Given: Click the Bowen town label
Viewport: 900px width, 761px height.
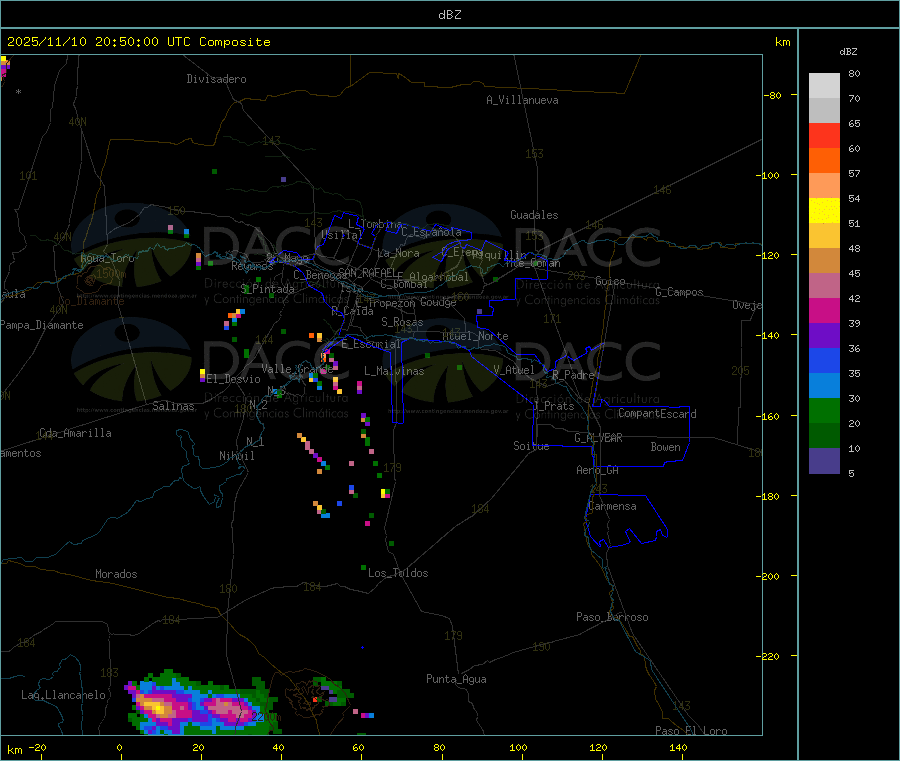Looking at the screenshot, I should 666,447.
